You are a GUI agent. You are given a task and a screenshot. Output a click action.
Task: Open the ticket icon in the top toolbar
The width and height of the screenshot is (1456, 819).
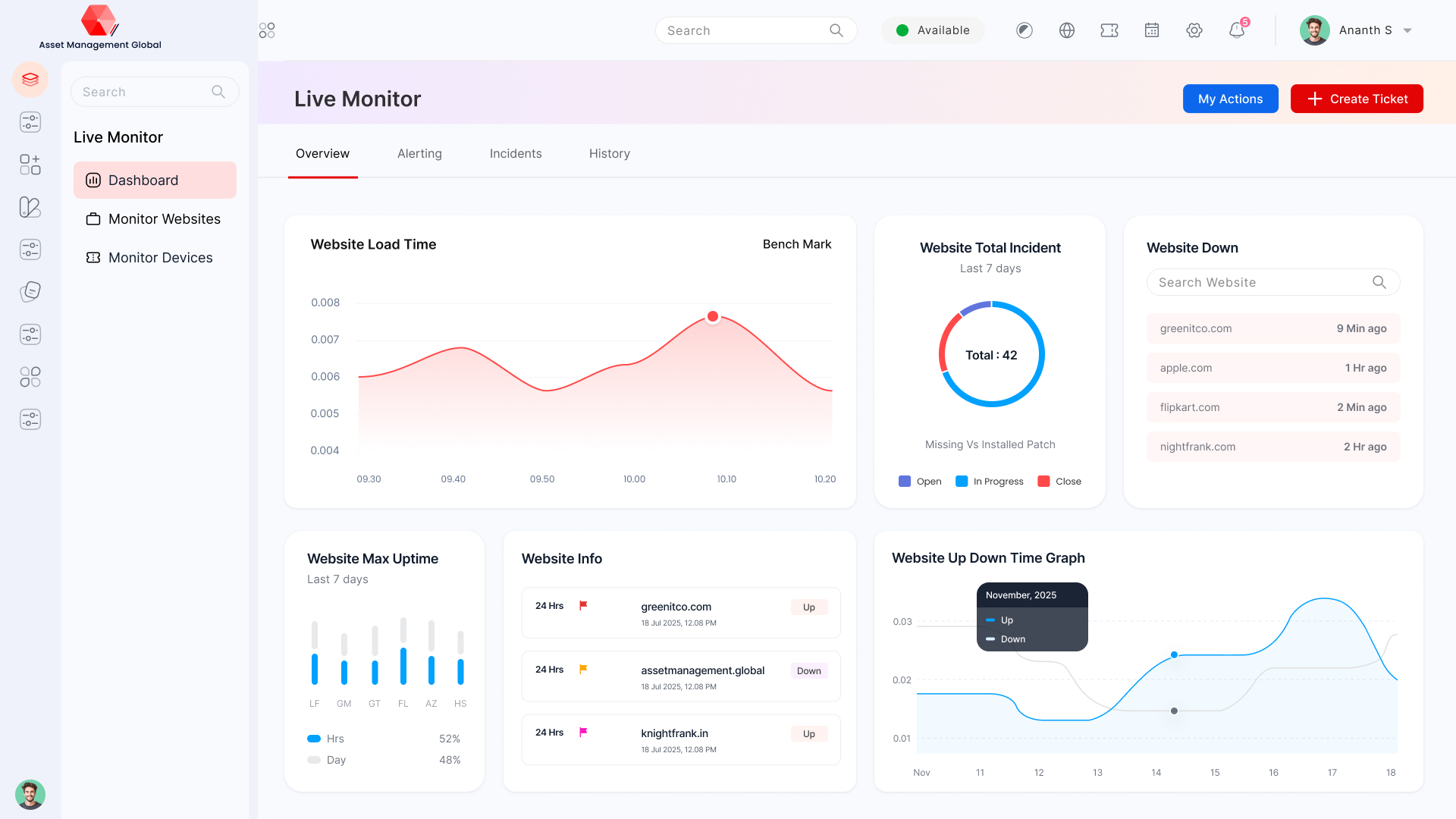(x=1109, y=30)
